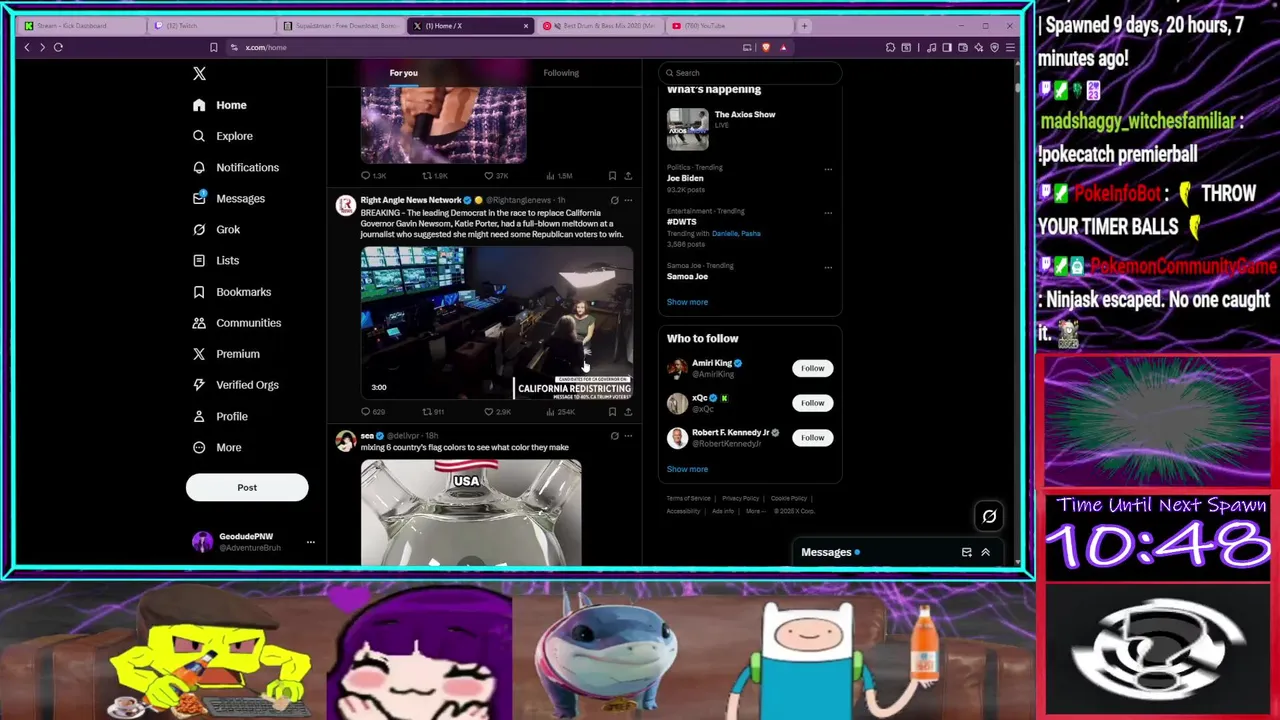The height and width of the screenshot is (720, 1280).
Task: Share the Right Angle News Network post
Action: pos(628,412)
